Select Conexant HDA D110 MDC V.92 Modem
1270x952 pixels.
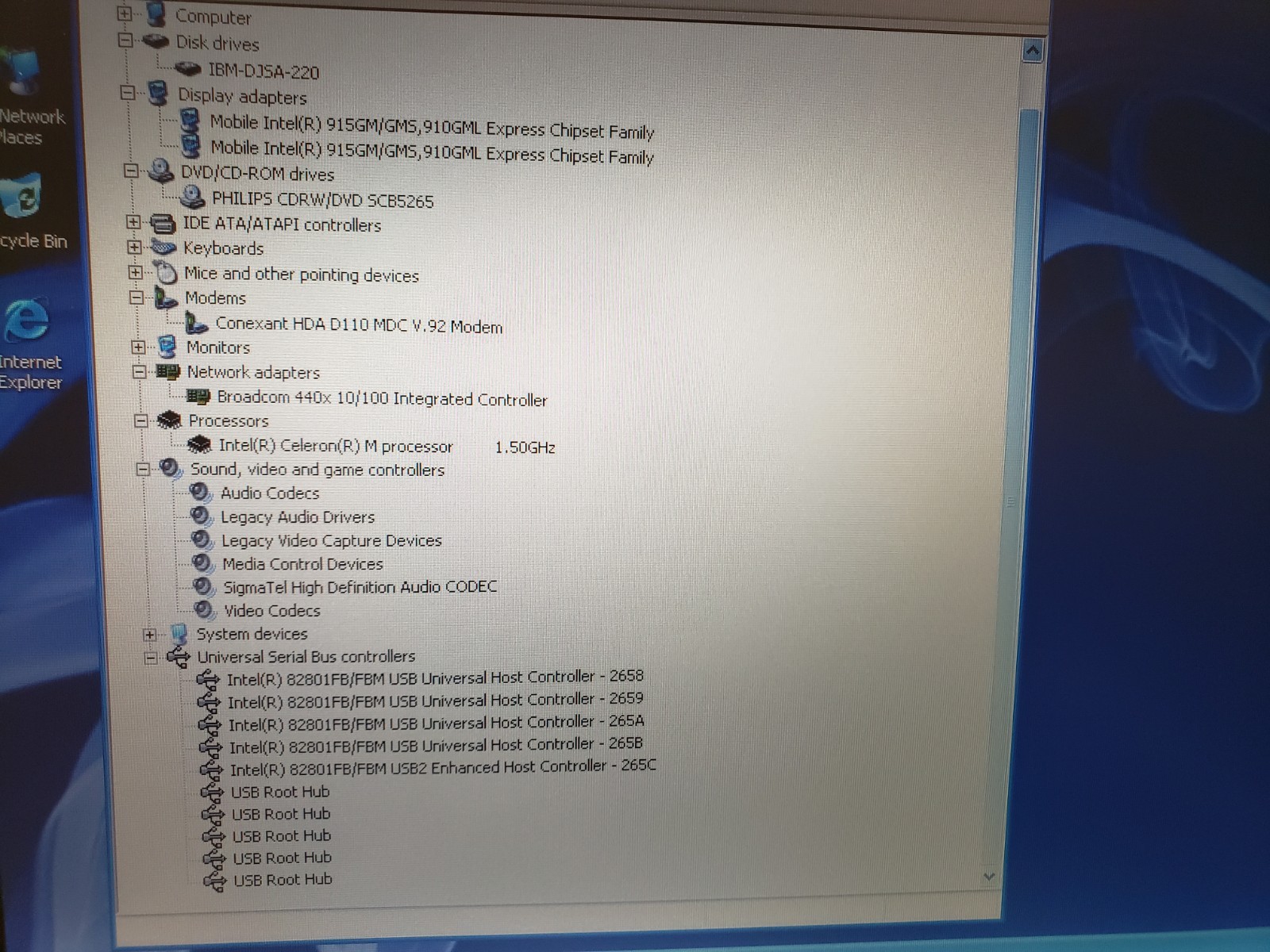359,325
